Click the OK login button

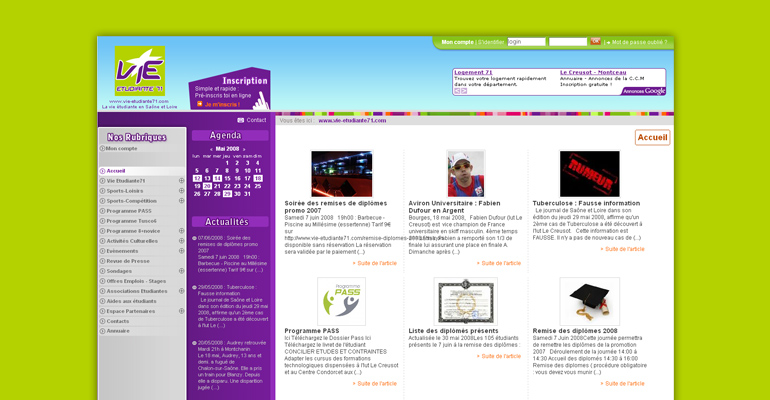[x=596, y=42]
